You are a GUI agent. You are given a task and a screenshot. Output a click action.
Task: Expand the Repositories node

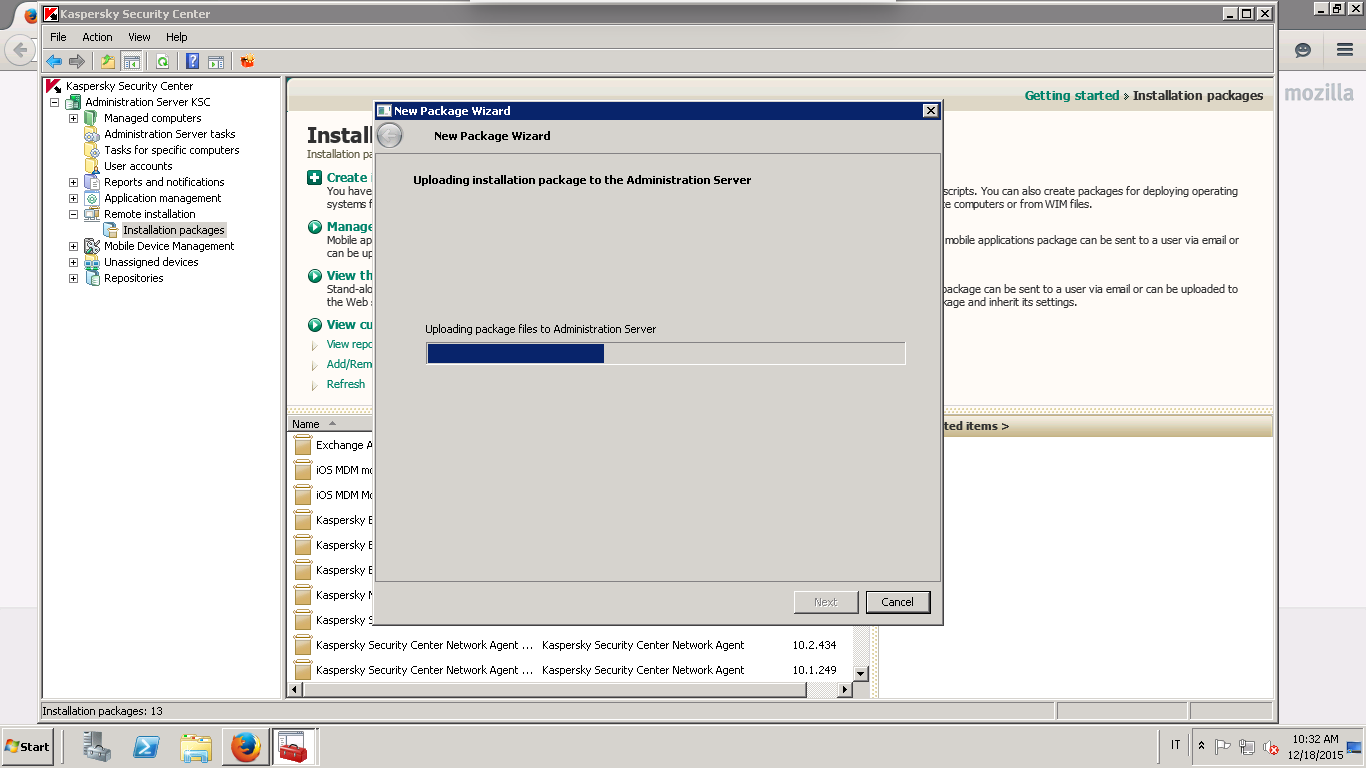point(73,278)
